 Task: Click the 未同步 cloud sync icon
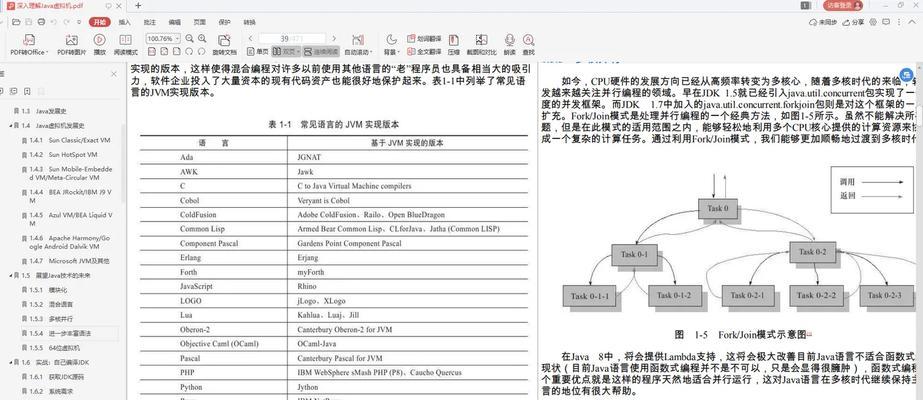823,22
